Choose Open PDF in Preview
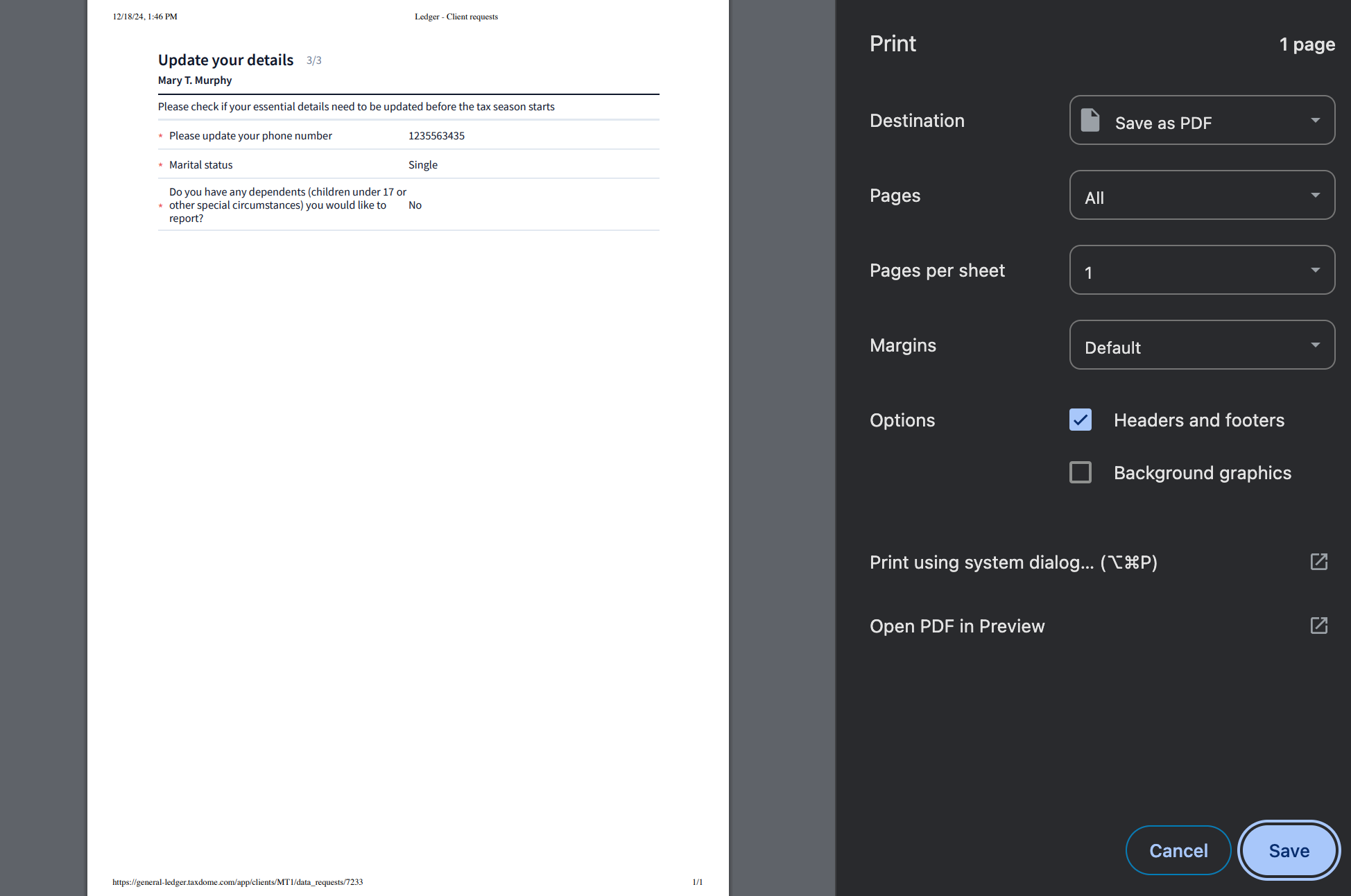This screenshot has width=1351, height=896. pyautogui.click(x=956, y=626)
